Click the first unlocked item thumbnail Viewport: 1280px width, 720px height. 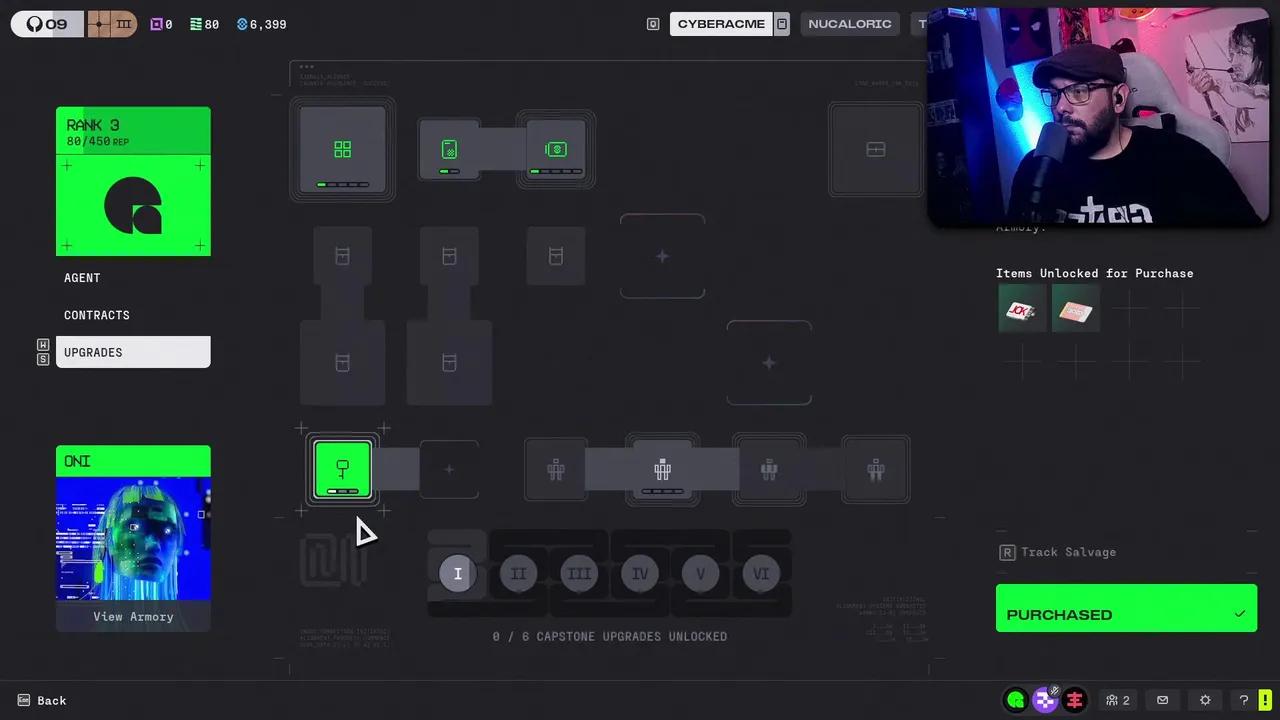point(1022,309)
